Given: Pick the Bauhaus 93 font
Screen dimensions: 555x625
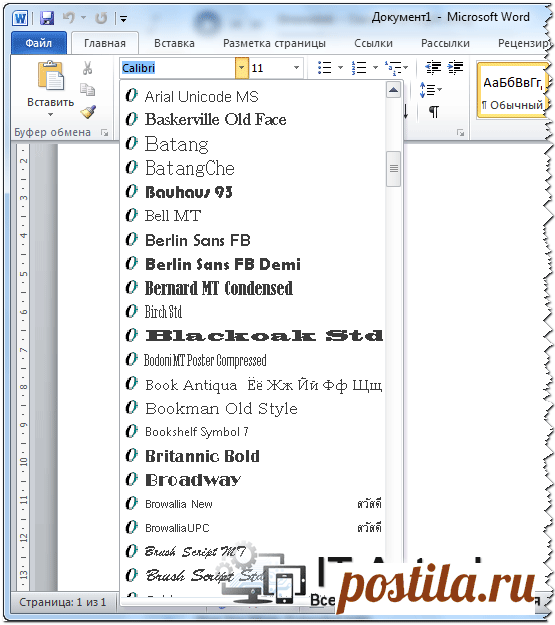Looking at the screenshot, I should tap(252, 192).
